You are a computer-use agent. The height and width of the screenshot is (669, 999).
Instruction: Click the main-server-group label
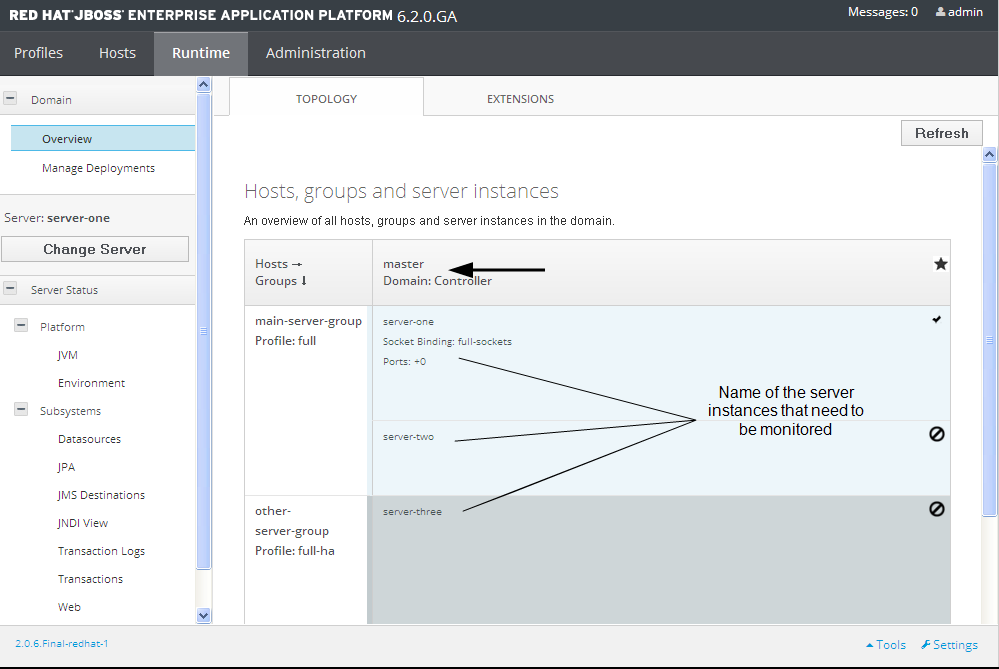[308, 321]
